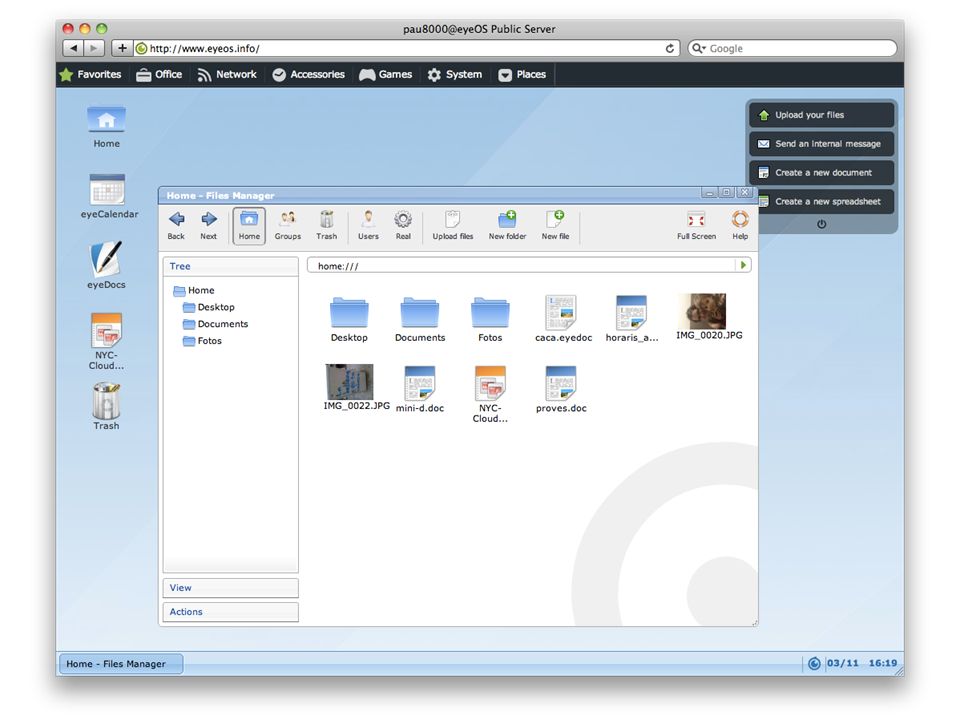Select the NYC-Cloud presentation file in file pane
Viewport: 960px width, 720px height.
coord(490,394)
